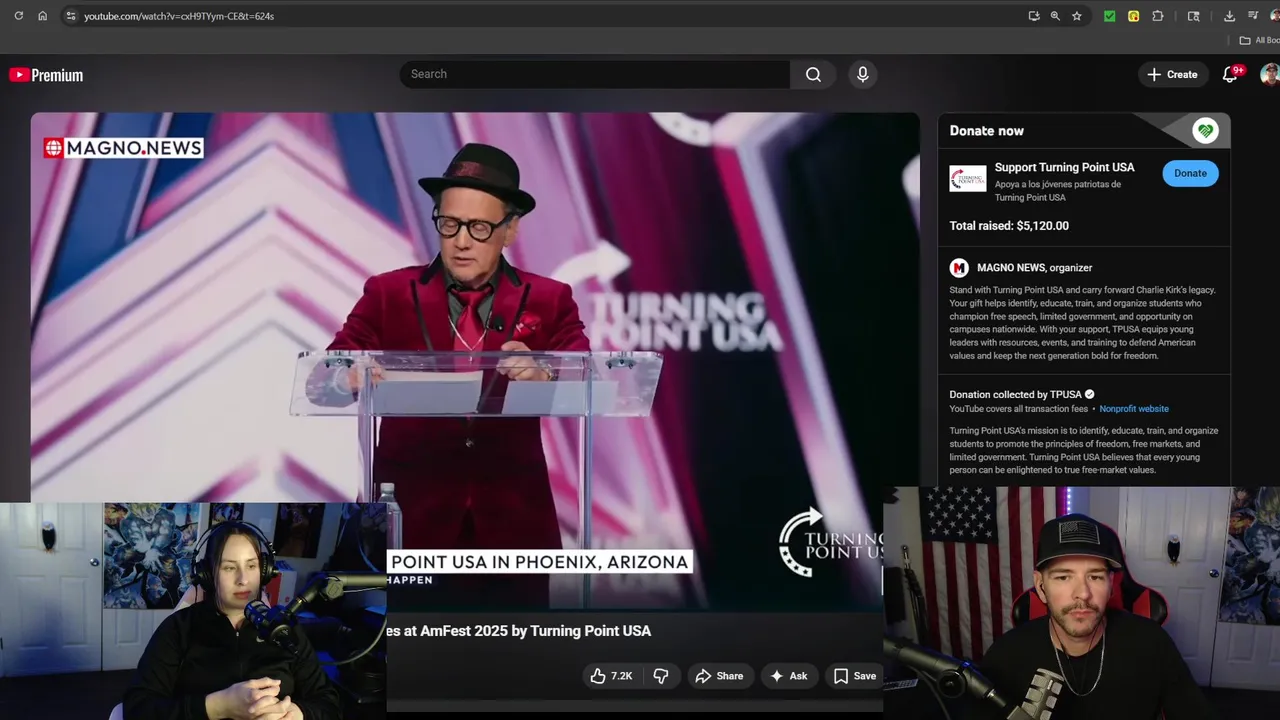Image resolution: width=1280 pixels, height=720 pixels.
Task: Go to browser home page icon
Action: click(42, 16)
